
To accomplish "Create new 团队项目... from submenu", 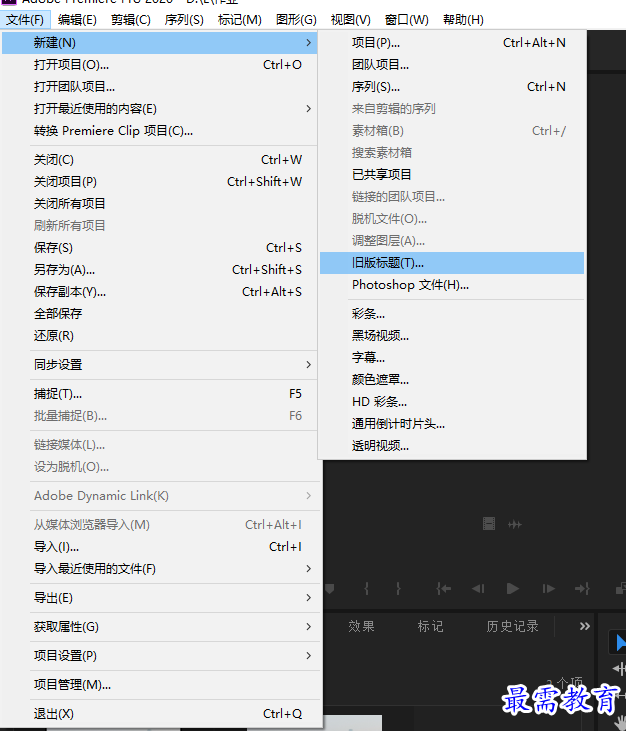I will pos(452,65).
